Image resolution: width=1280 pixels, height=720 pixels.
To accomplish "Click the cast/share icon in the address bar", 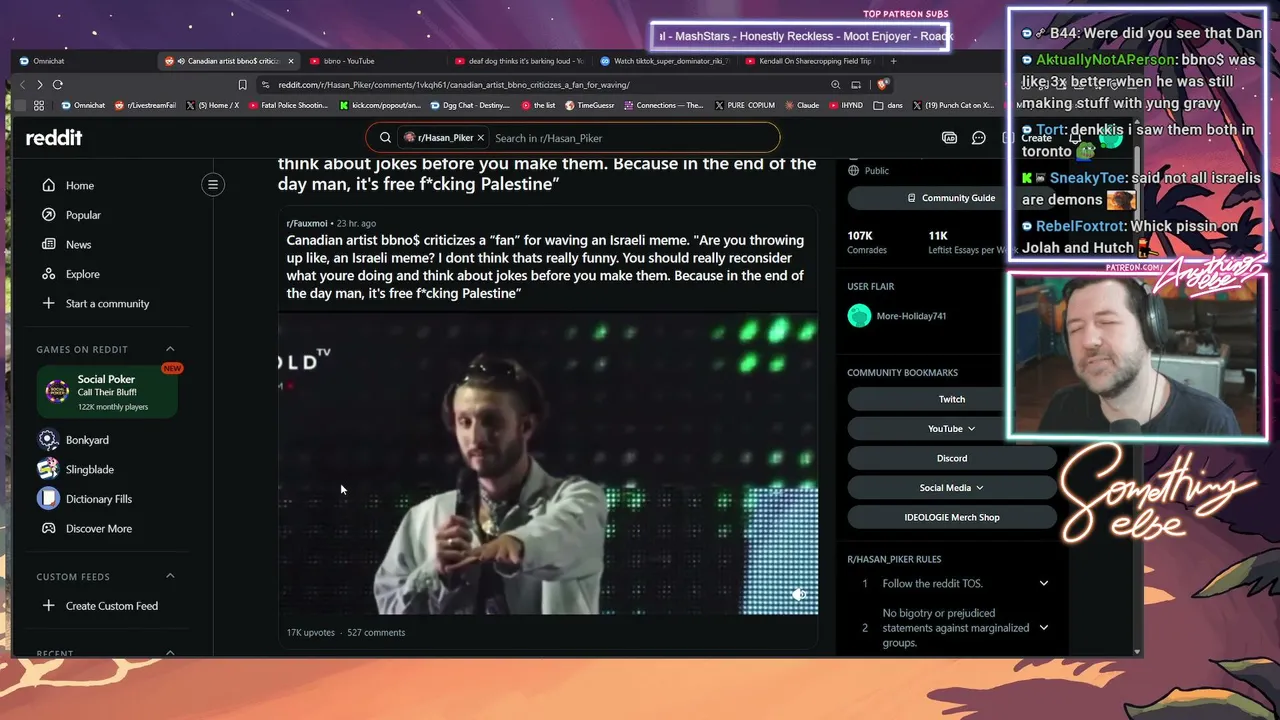I will (x=856, y=85).
